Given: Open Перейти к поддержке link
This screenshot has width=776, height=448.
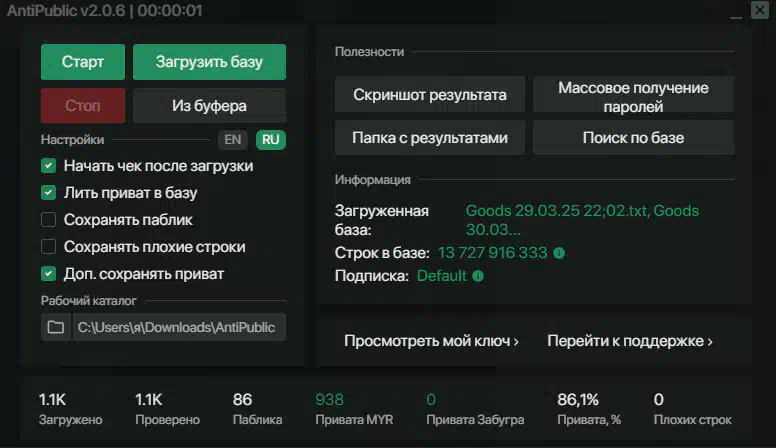Looking at the screenshot, I should [x=630, y=341].
